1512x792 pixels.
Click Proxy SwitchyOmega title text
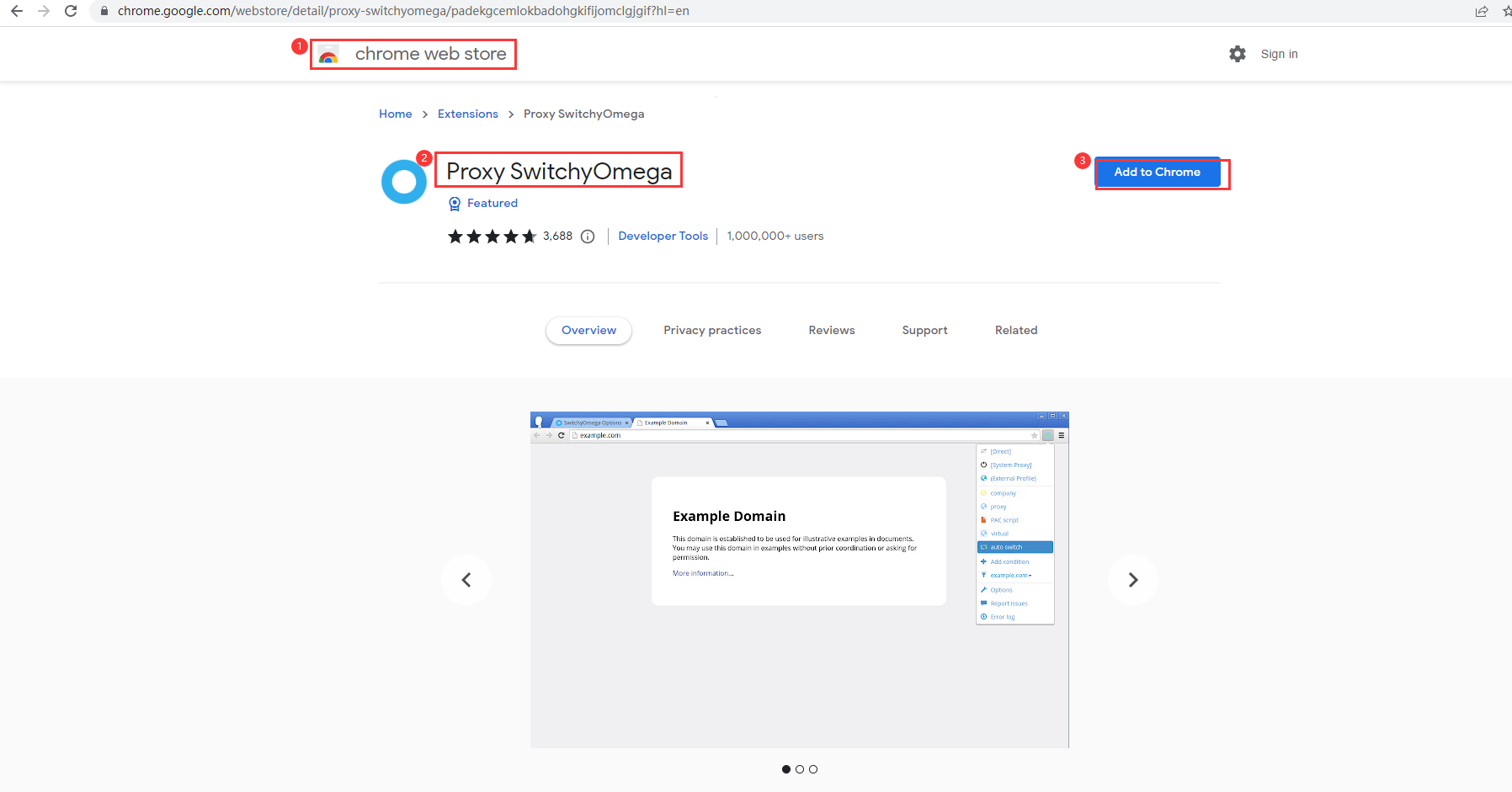559,171
